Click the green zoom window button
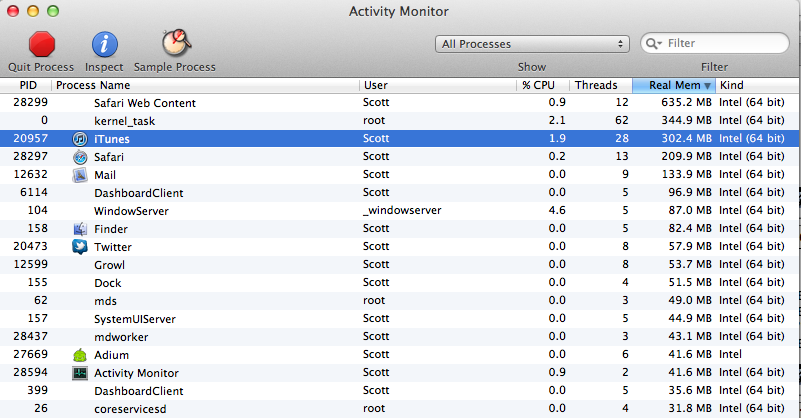This screenshot has width=801, height=418. click(53, 11)
